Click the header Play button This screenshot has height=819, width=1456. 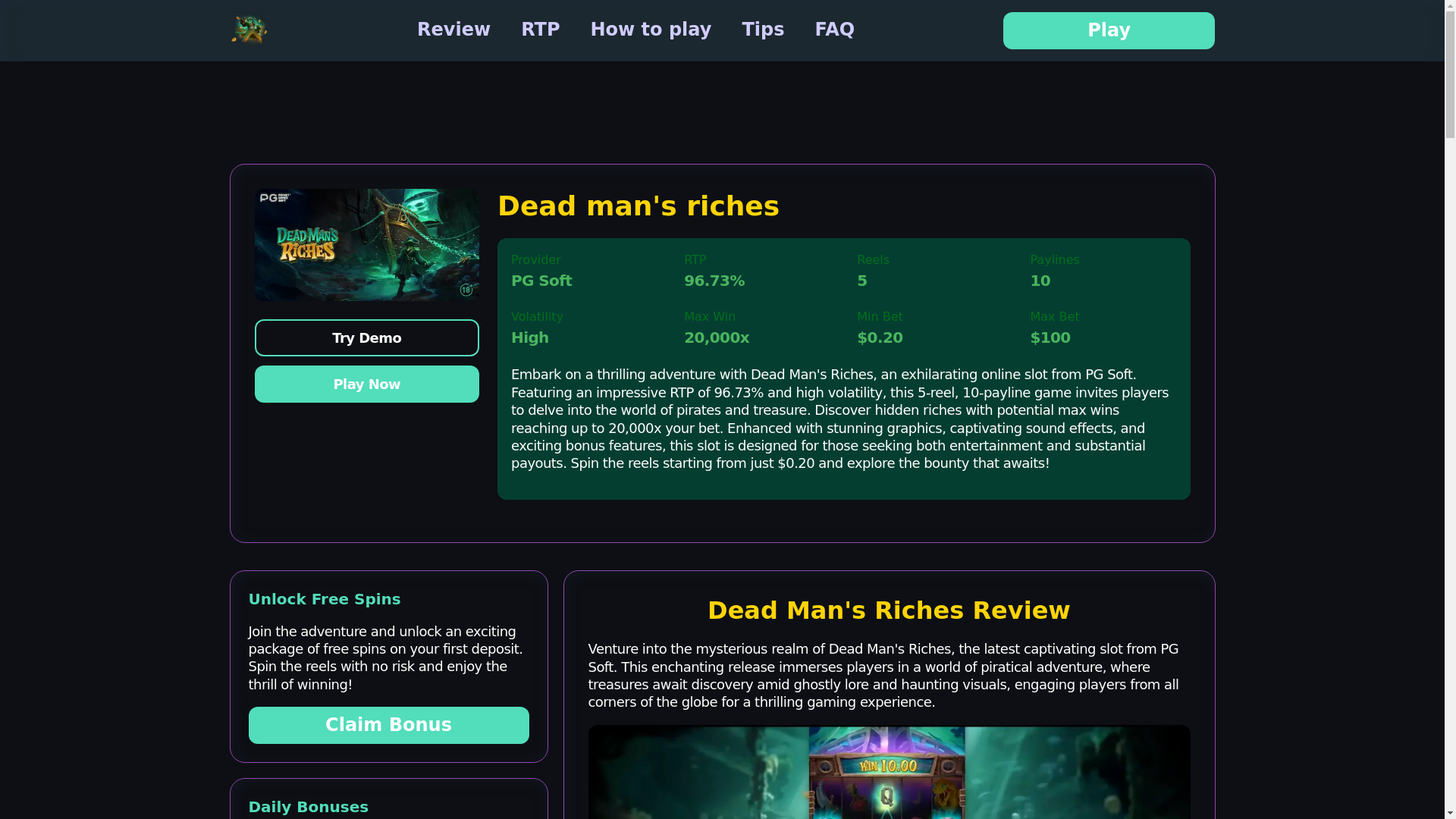click(x=1109, y=30)
